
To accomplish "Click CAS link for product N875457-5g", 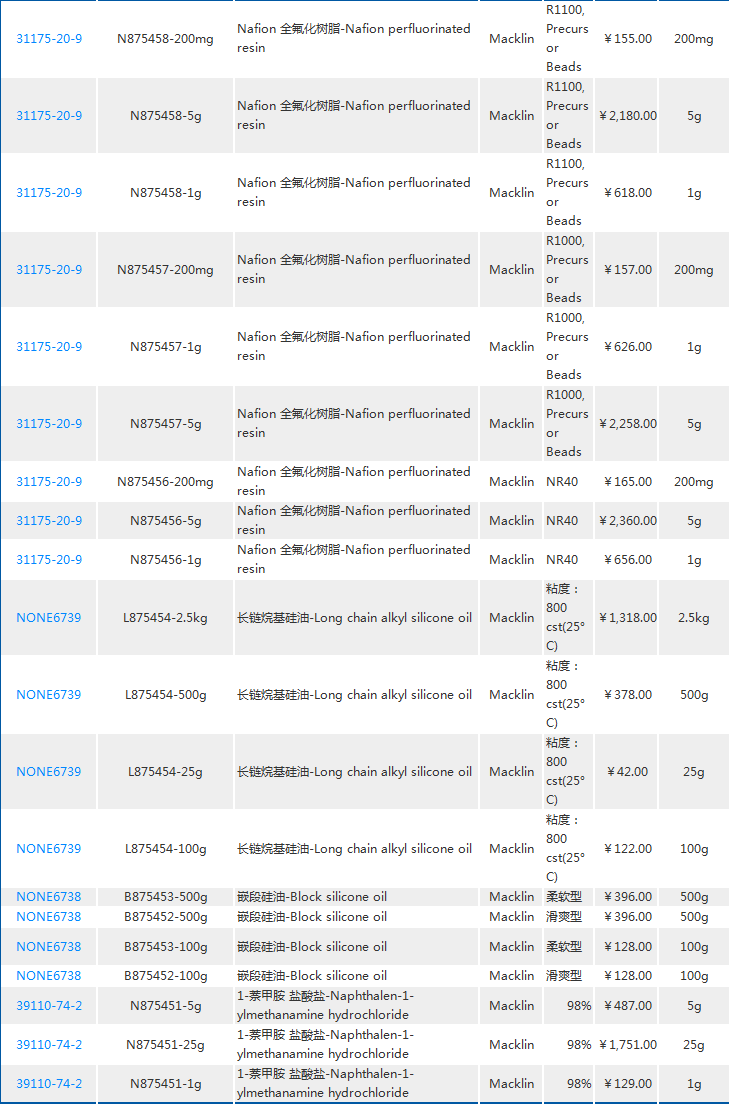I will tap(49, 424).
